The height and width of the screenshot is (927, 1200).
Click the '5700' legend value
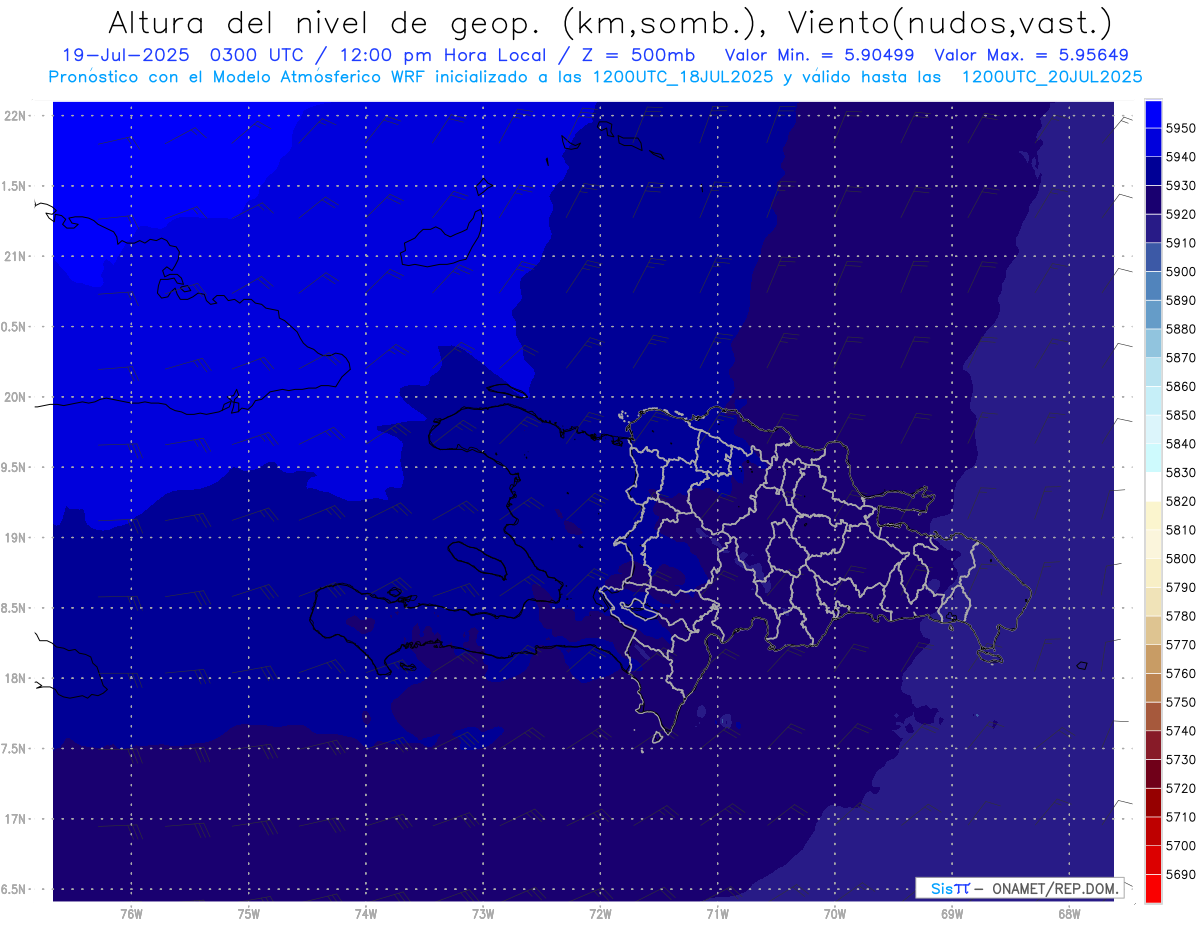(x=1181, y=846)
